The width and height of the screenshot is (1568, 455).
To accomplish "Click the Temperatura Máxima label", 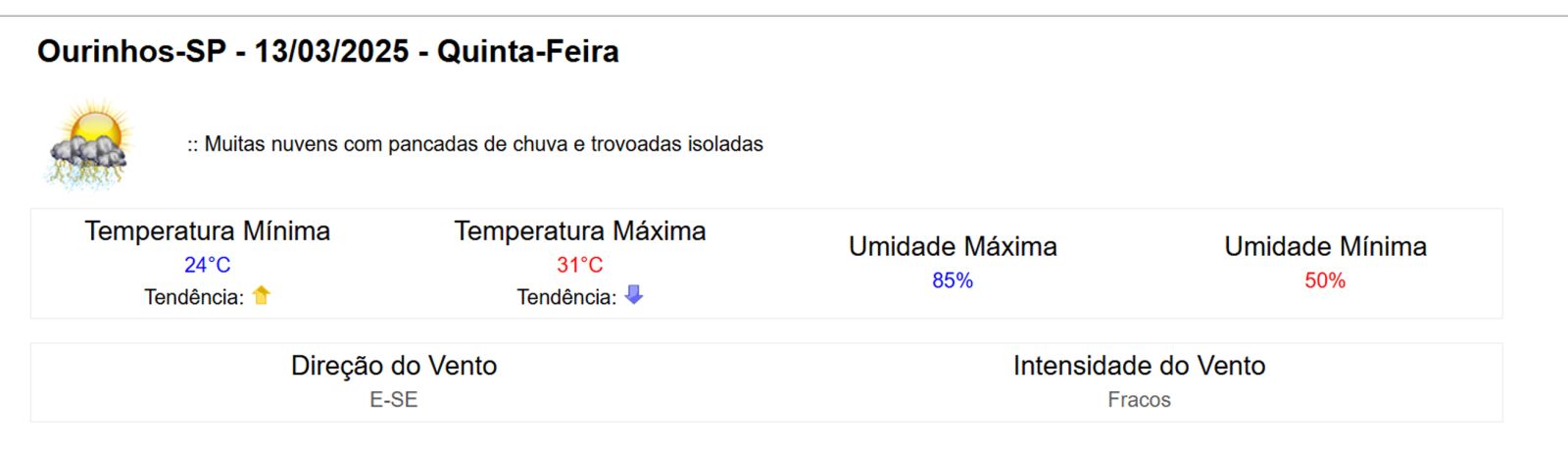I will click(x=579, y=231).
